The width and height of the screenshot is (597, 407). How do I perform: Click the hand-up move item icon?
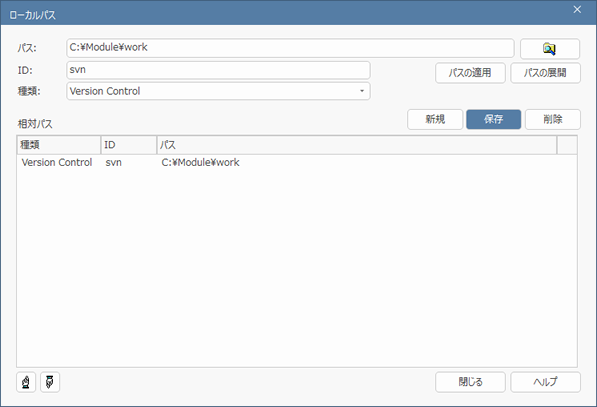(26, 382)
